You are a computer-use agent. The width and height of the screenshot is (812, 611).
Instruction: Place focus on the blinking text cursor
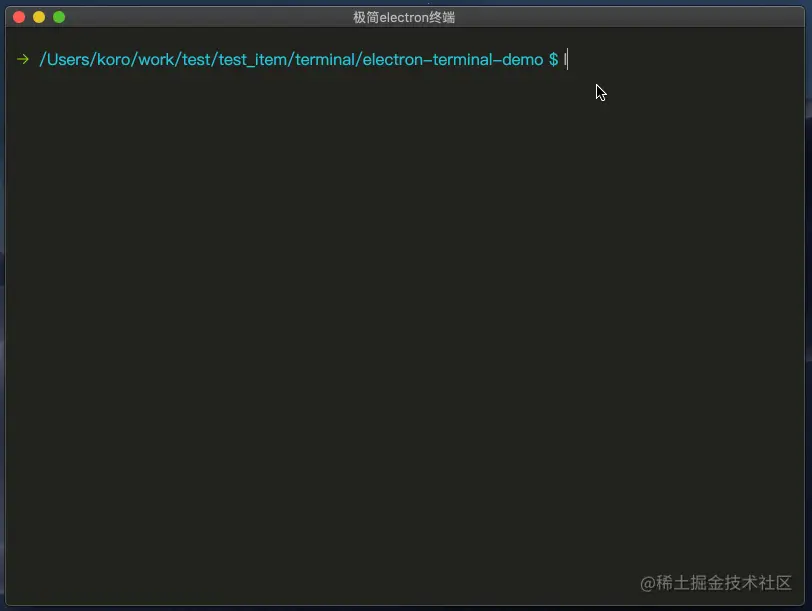[566, 59]
